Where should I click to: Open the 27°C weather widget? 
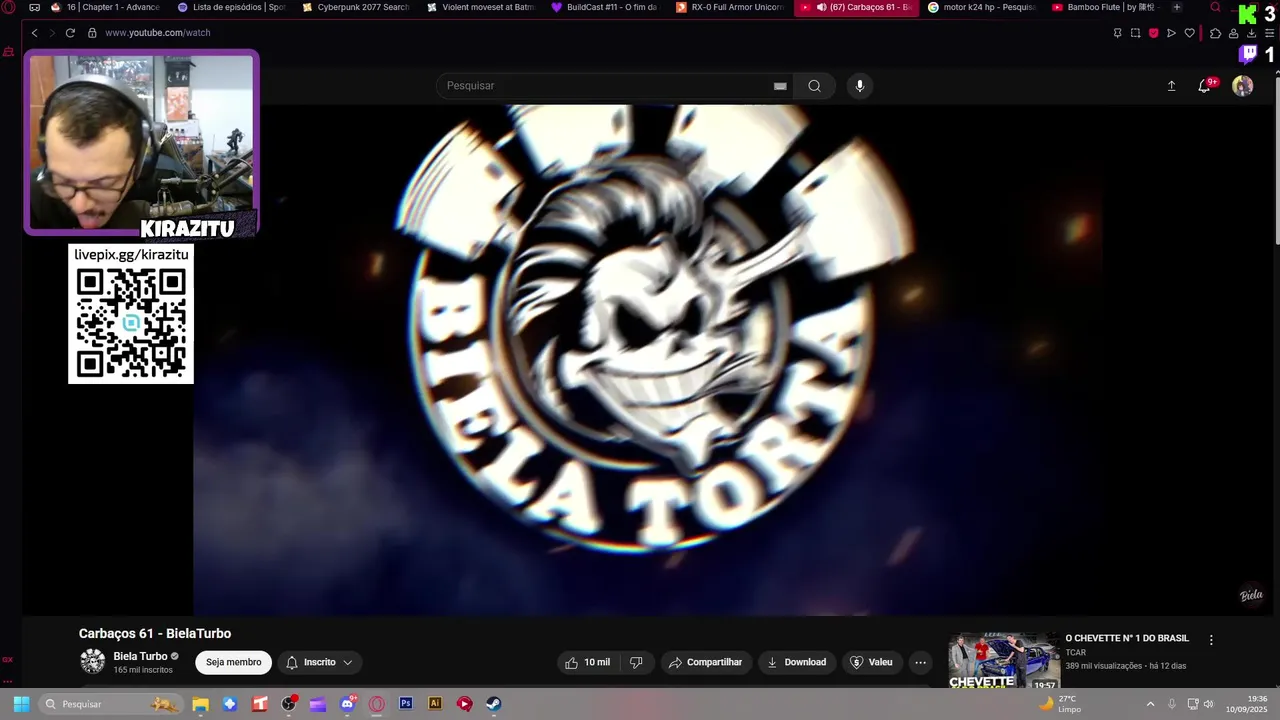click(1060, 704)
